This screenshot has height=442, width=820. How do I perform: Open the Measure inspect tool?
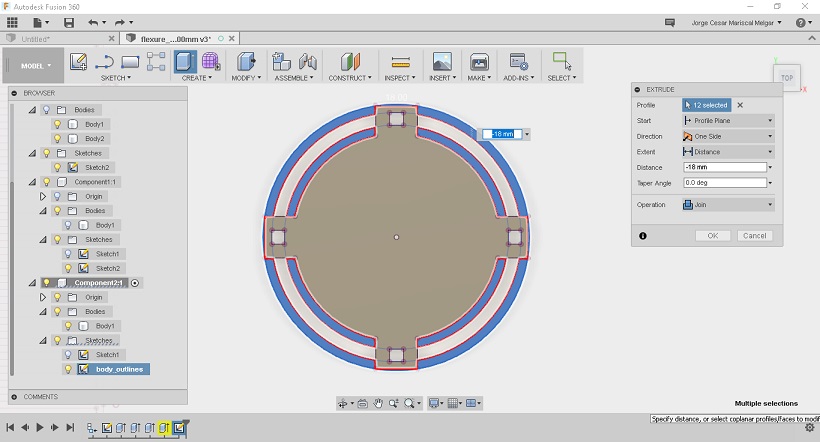click(401, 62)
